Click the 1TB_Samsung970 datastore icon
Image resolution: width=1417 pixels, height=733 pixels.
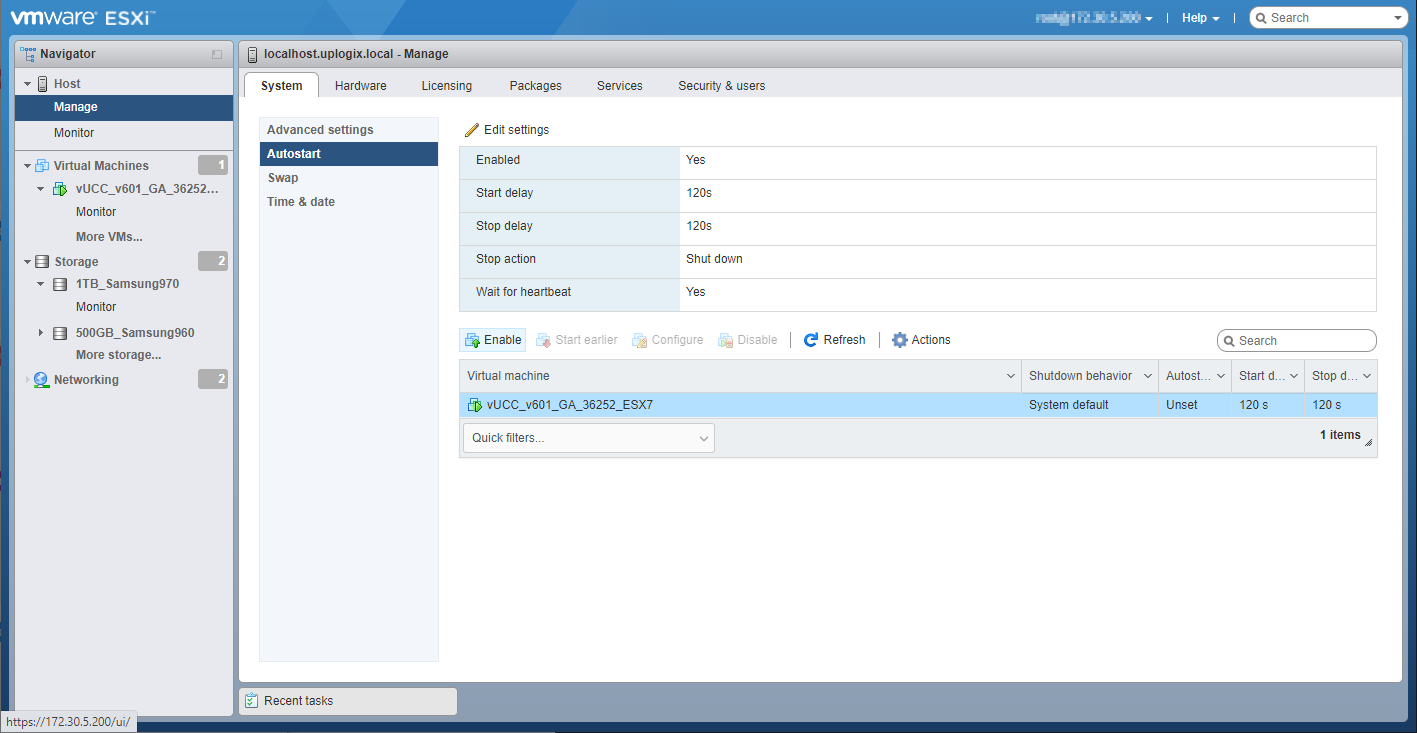pos(60,284)
